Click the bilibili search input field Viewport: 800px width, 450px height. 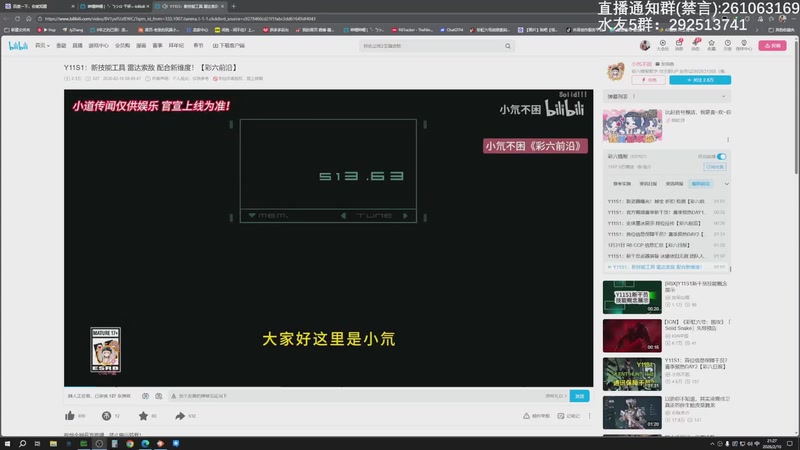(431, 46)
